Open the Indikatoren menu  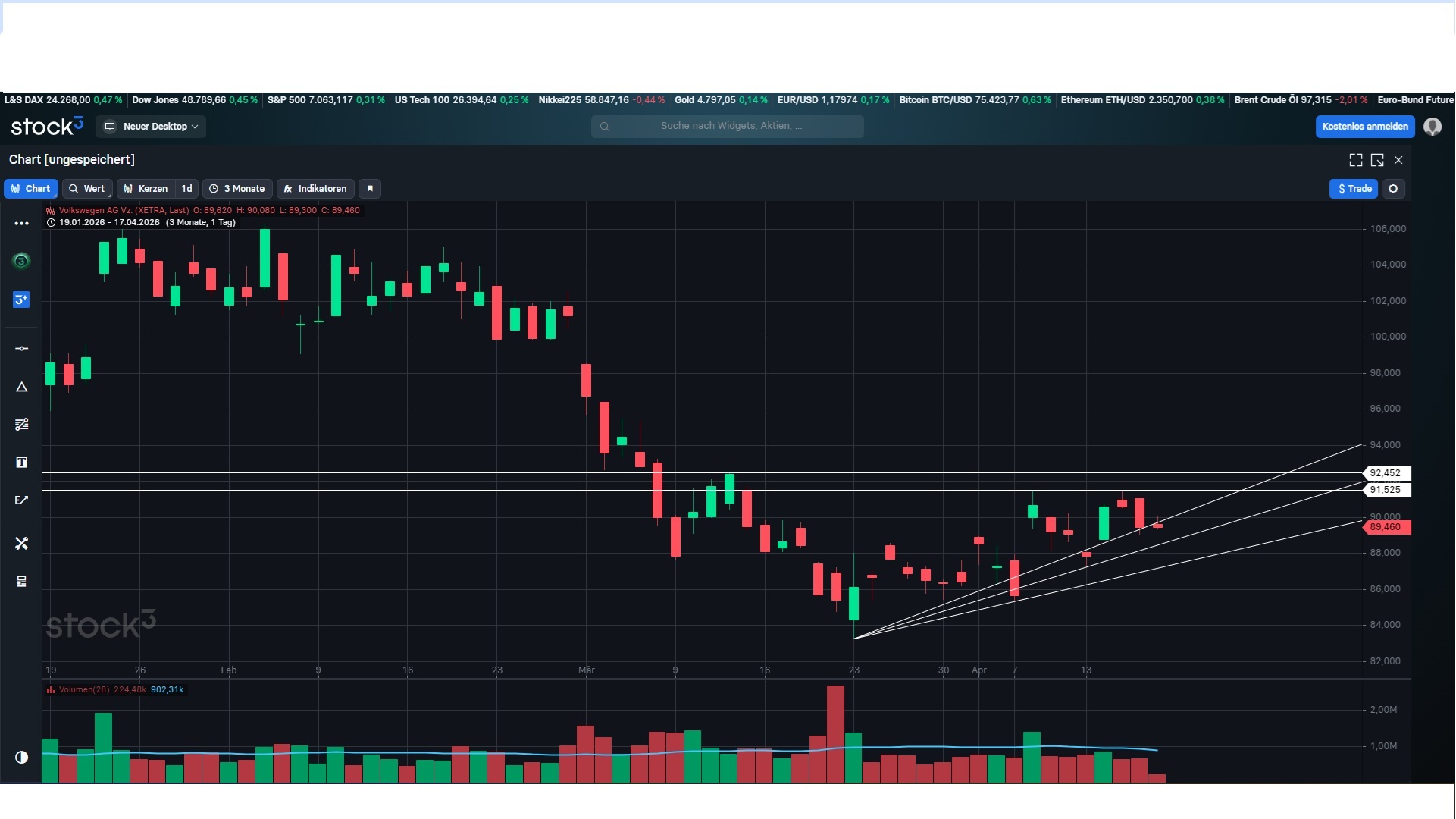(x=315, y=189)
